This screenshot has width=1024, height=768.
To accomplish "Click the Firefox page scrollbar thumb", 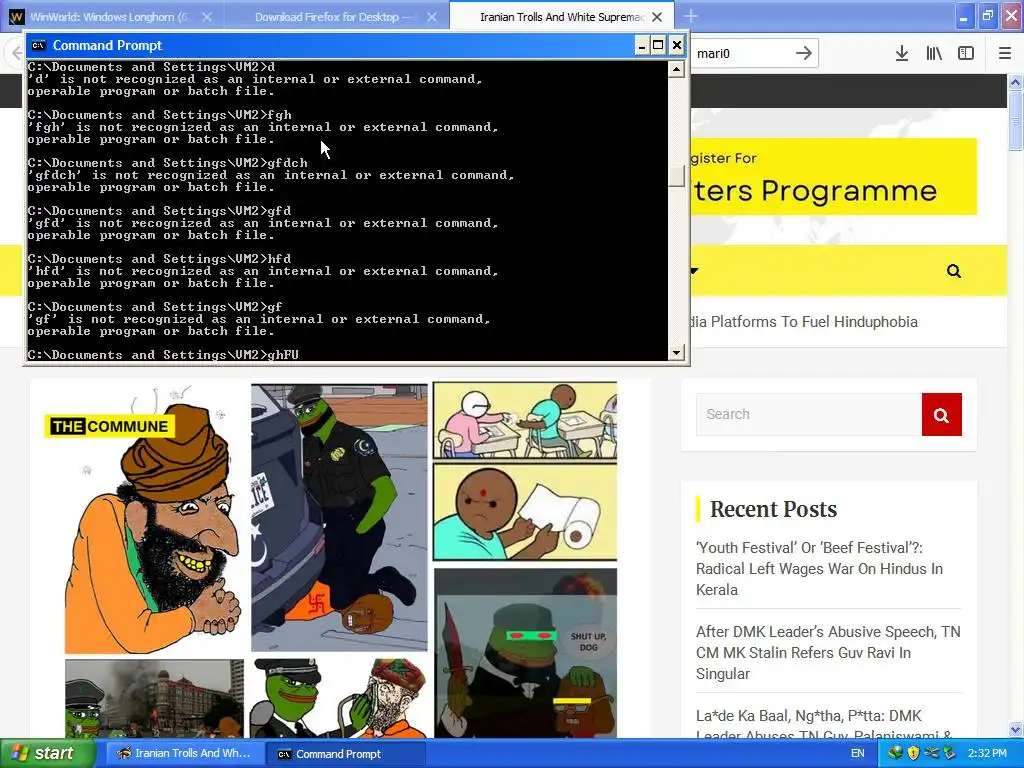I will click(x=1016, y=121).
